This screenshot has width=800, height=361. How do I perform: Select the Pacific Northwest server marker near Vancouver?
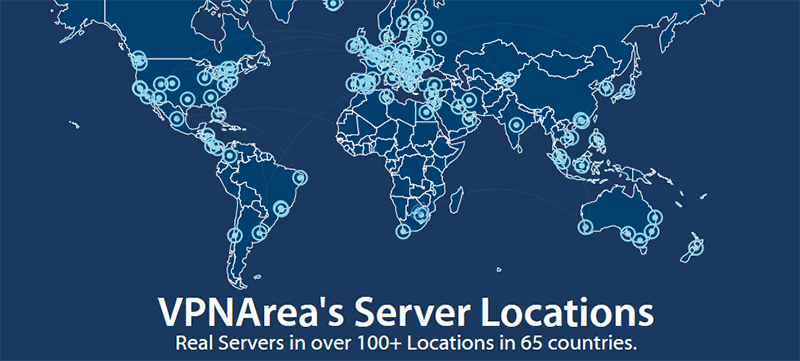138,61
